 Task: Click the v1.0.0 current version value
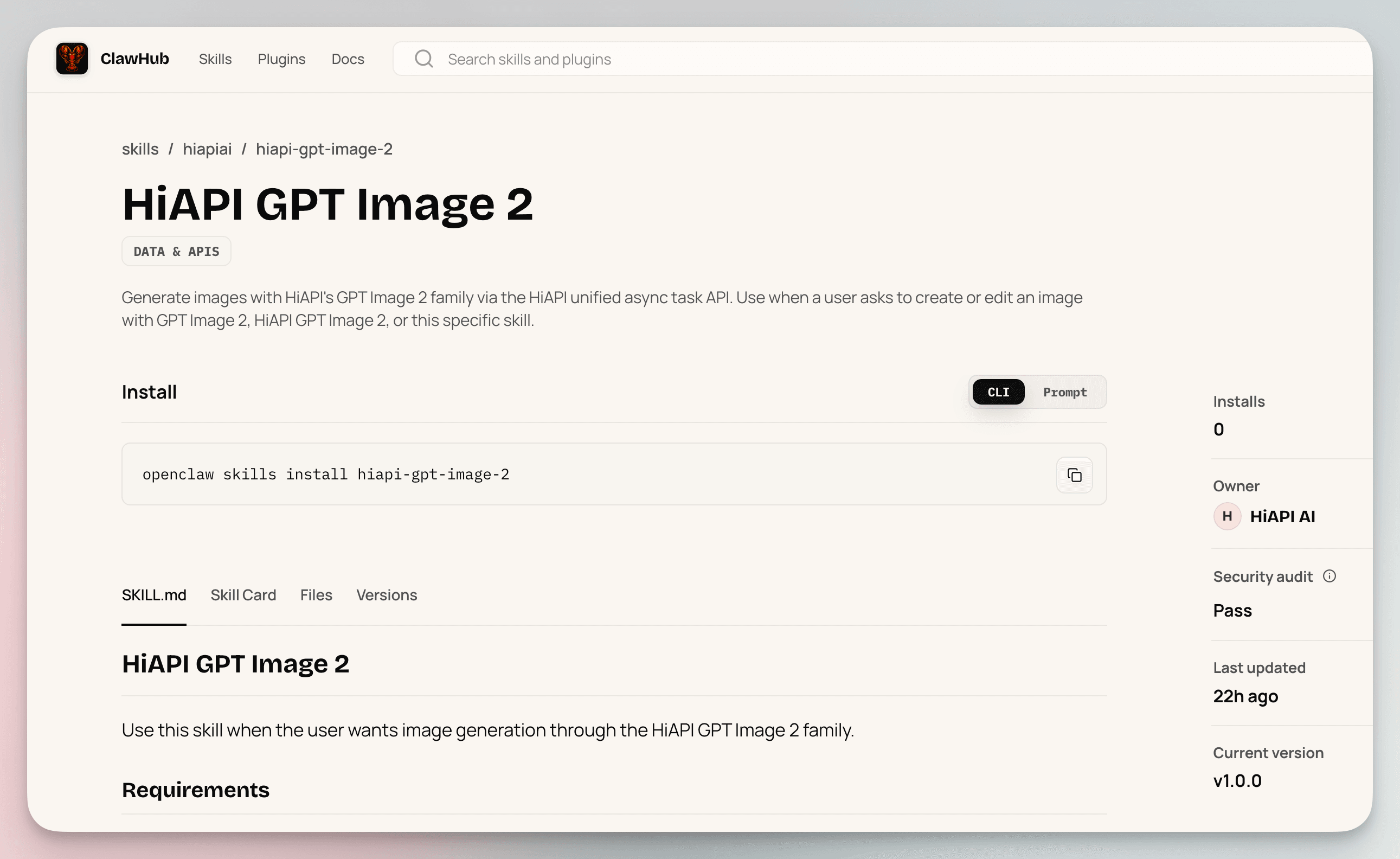pos(1237,780)
